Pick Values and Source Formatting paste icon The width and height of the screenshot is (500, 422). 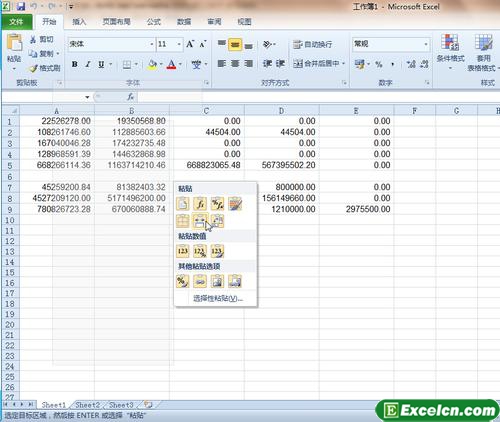coord(217,251)
